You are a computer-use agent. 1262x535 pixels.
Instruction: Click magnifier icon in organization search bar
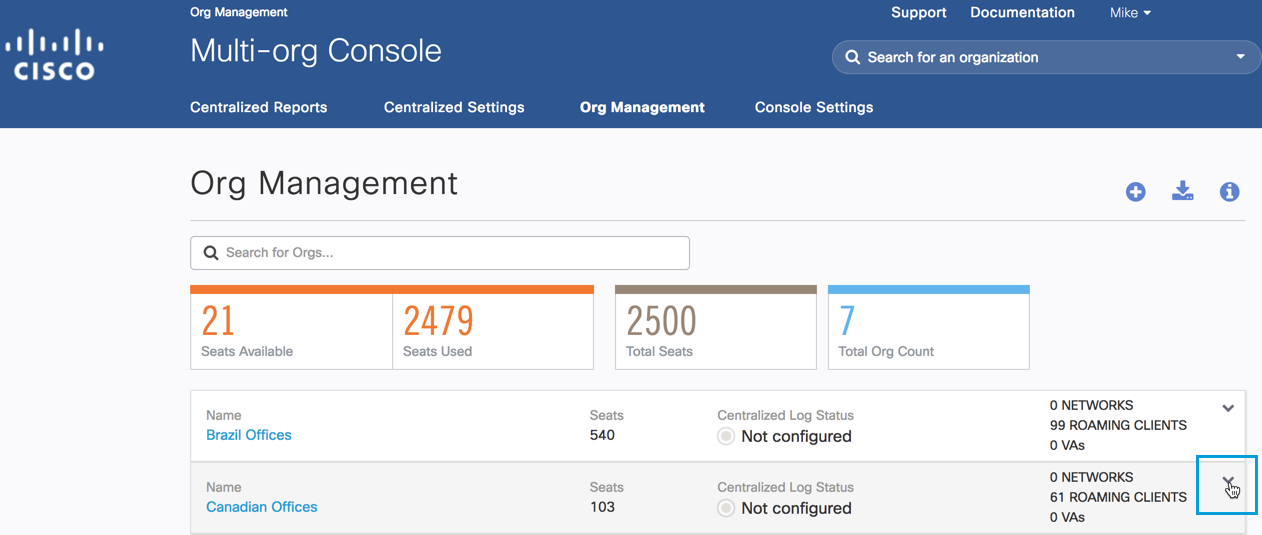852,57
